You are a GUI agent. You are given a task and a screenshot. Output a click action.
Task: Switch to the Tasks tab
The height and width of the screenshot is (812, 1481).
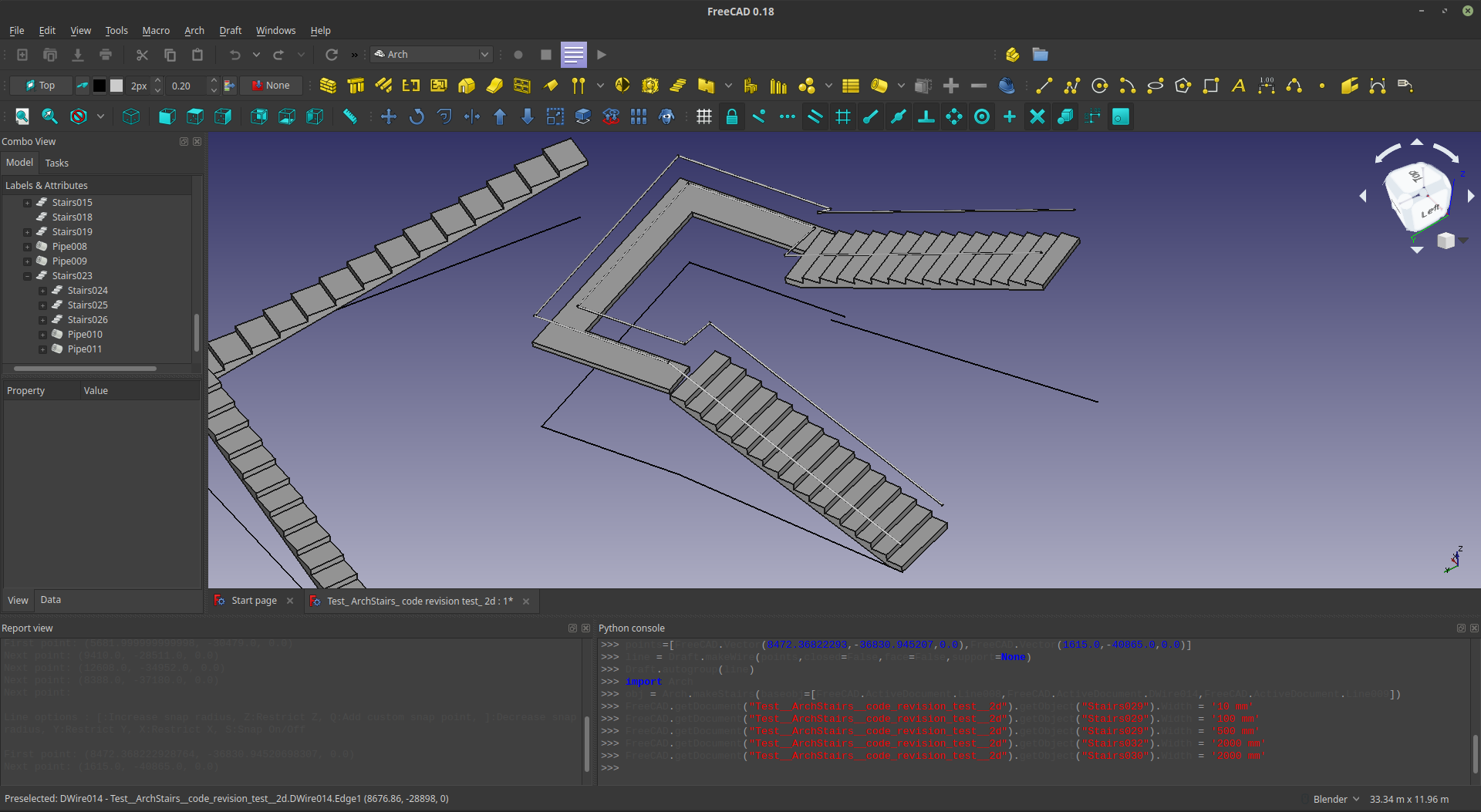56,163
